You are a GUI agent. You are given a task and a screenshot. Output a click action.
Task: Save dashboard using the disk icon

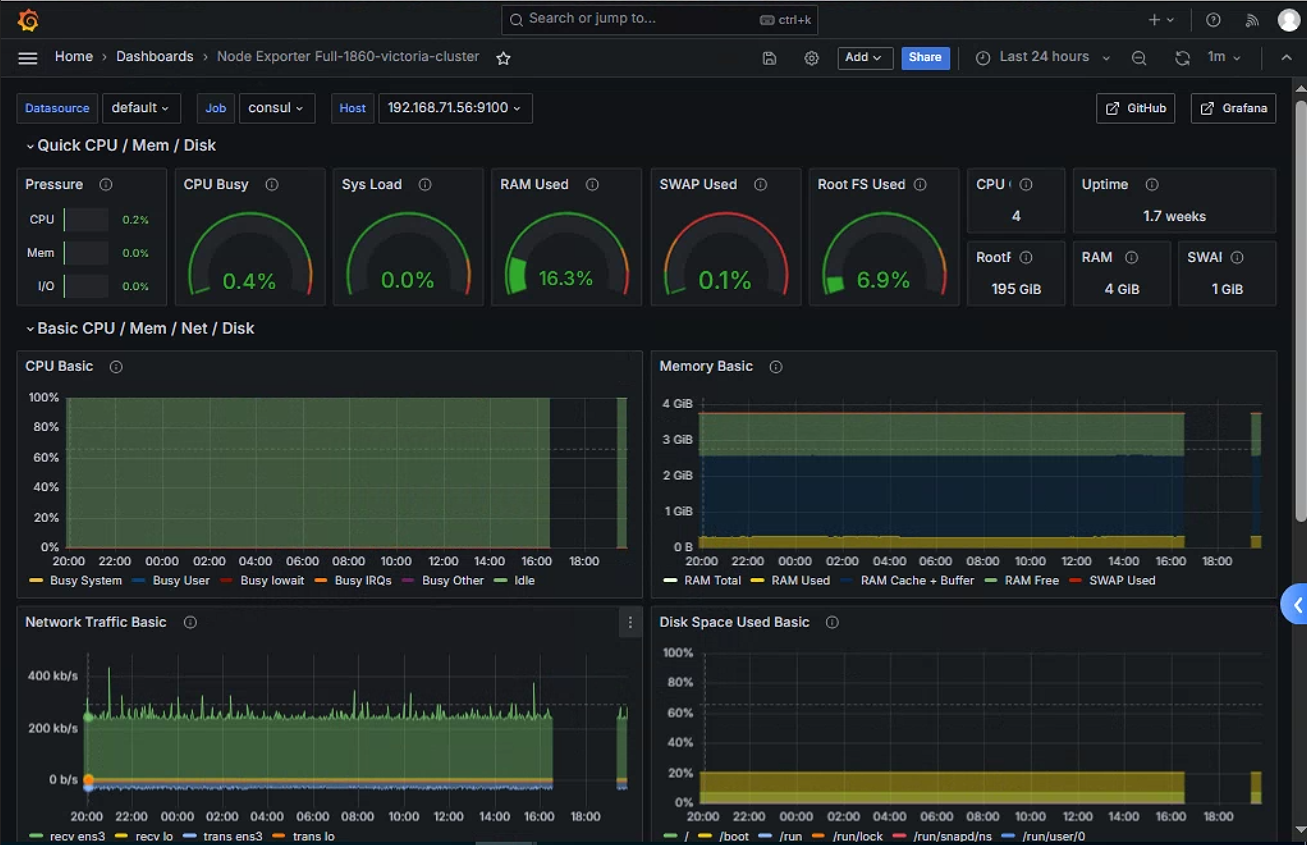[x=769, y=58]
